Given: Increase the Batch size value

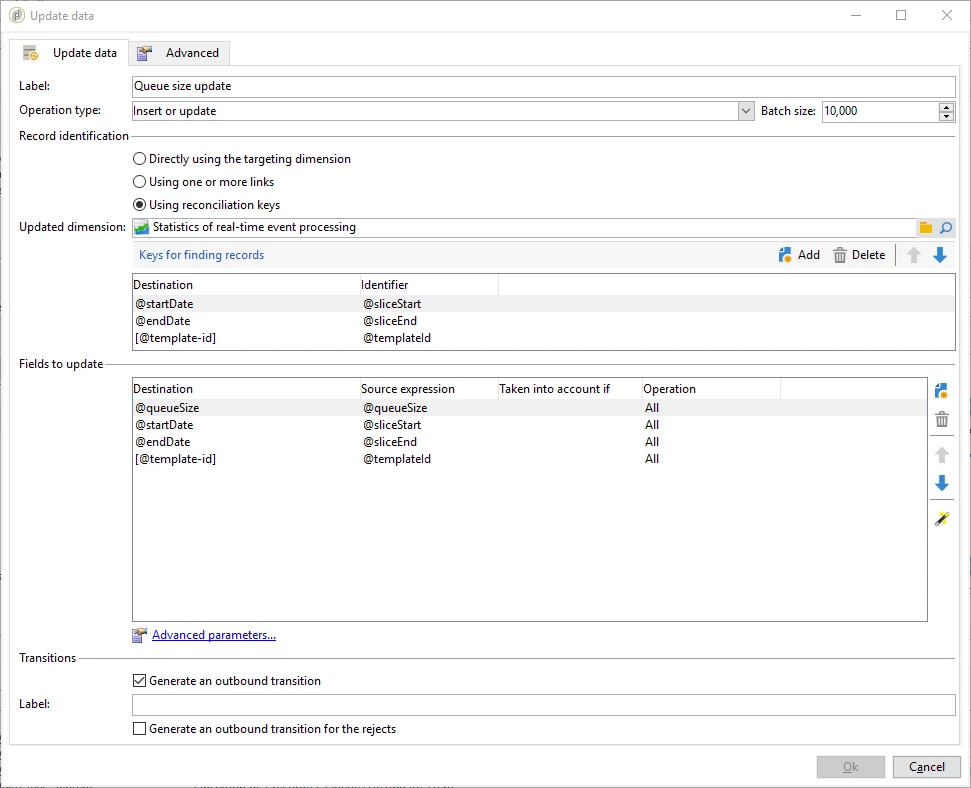Looking at the screenshot, I should (x=946, y=107).
